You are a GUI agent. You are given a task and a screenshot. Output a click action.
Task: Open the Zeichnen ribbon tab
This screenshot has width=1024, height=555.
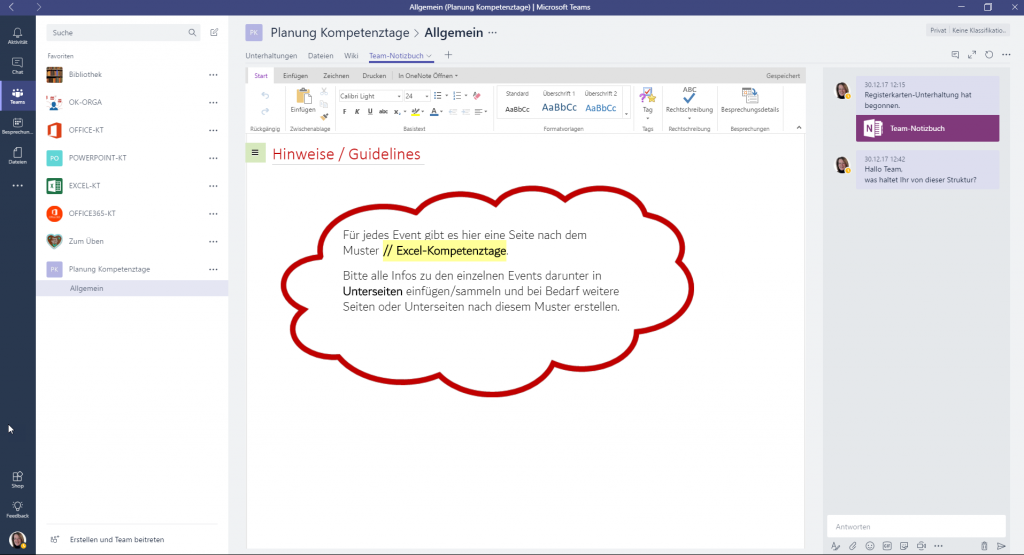pos(336,76)
